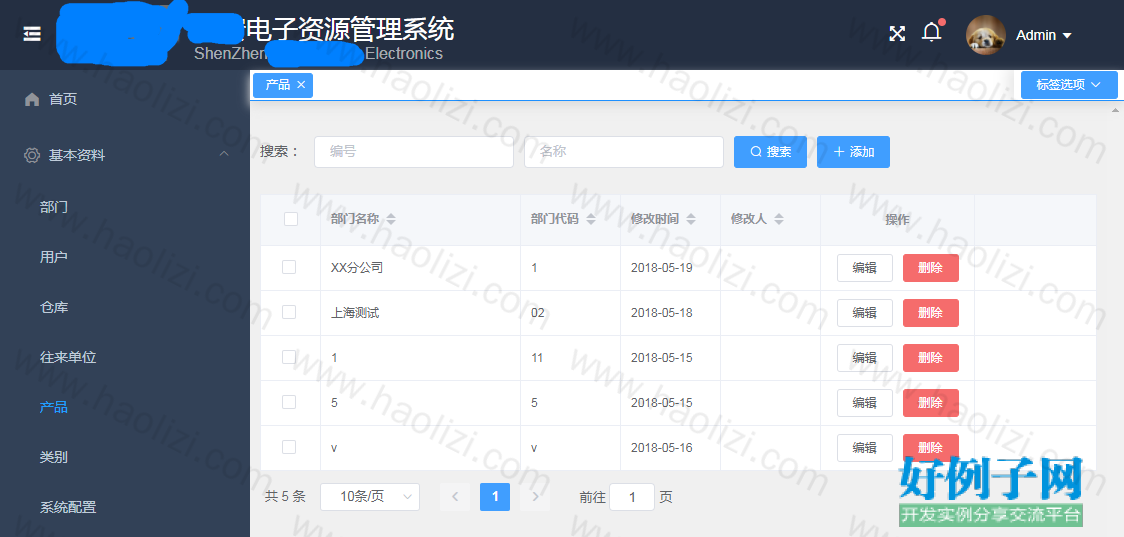Go to previous page arrow
The image size is (1124, 537).
[x=454, y=496]
